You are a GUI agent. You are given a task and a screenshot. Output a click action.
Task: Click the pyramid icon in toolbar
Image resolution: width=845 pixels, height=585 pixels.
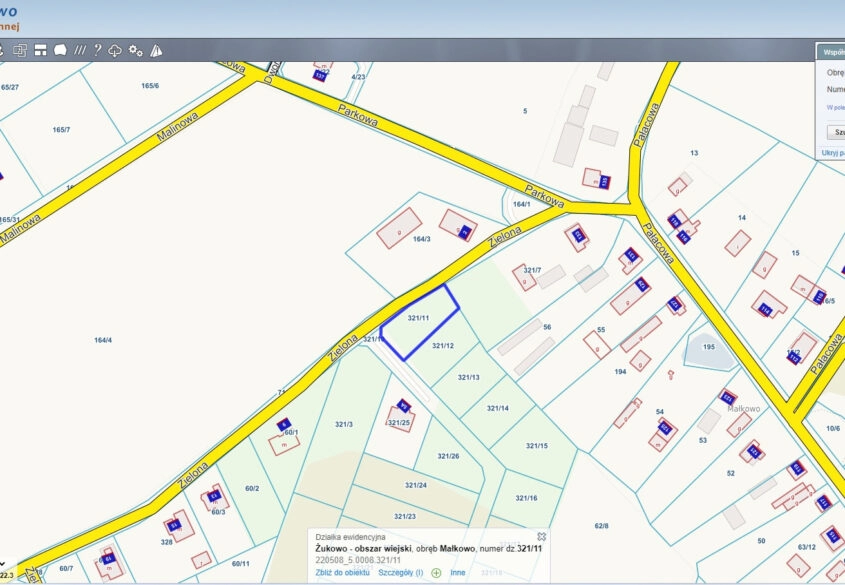click(156, 50)
